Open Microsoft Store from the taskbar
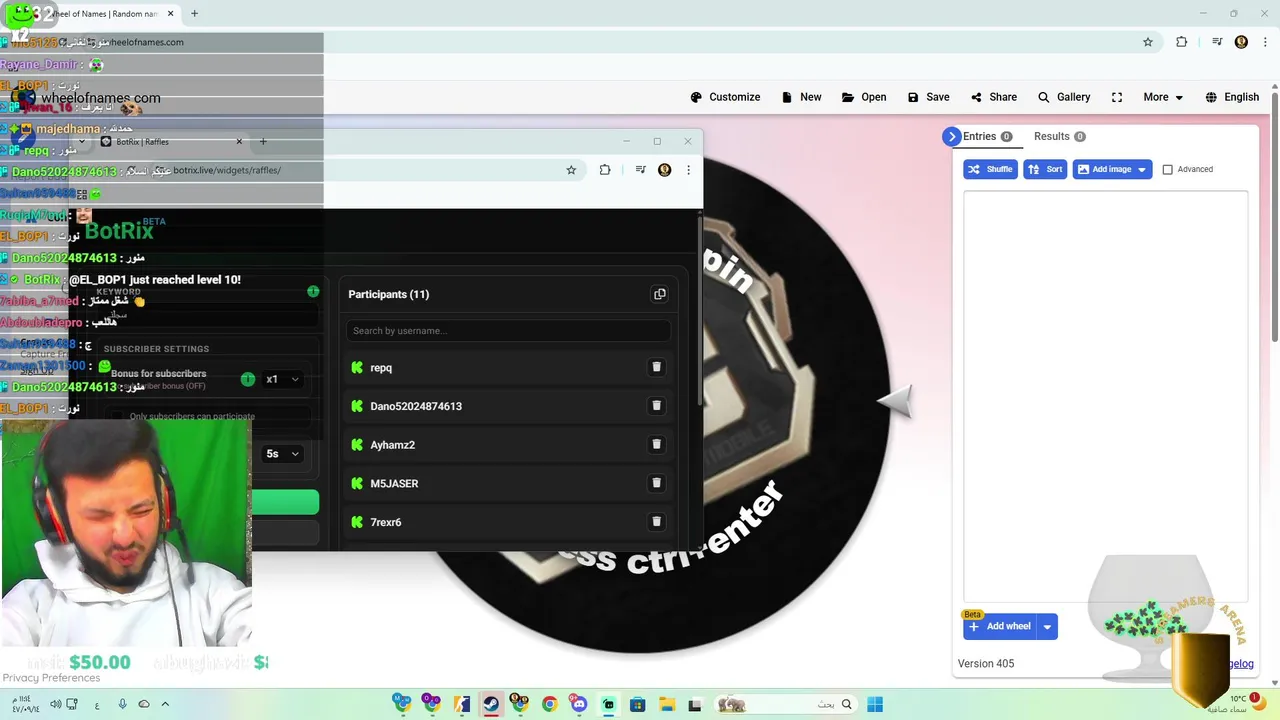 [637, 704]
